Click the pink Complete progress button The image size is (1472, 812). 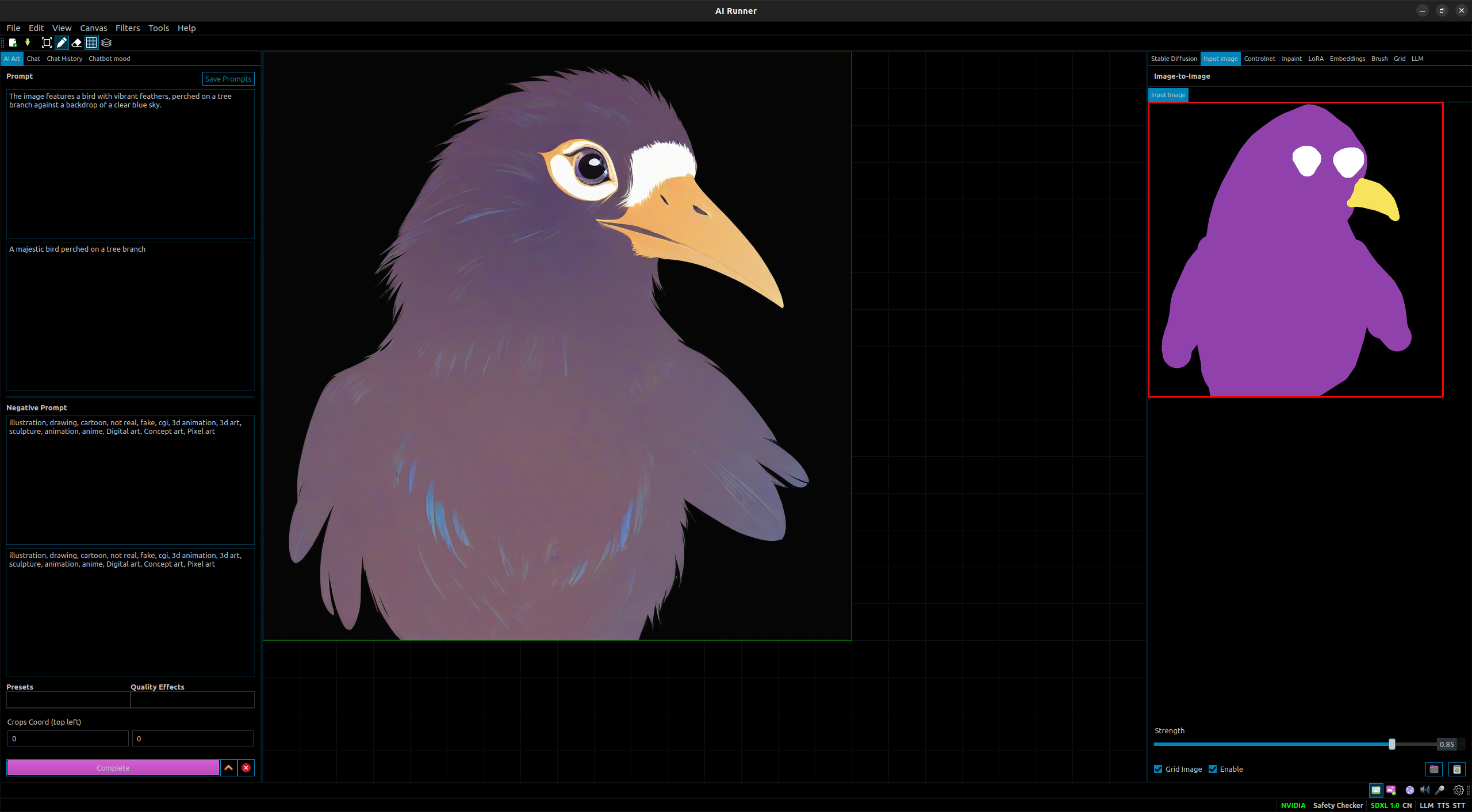(113, 768)
